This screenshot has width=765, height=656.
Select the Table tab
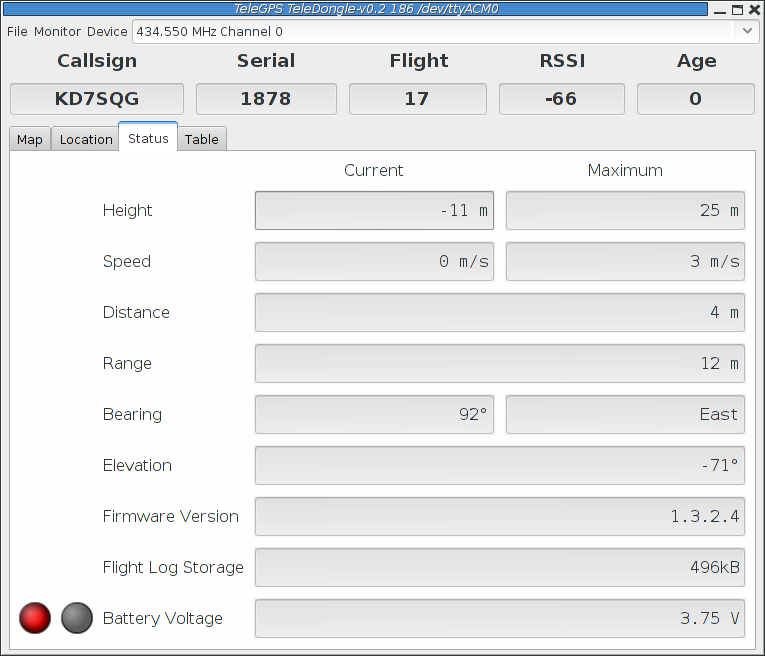(201, 139)
